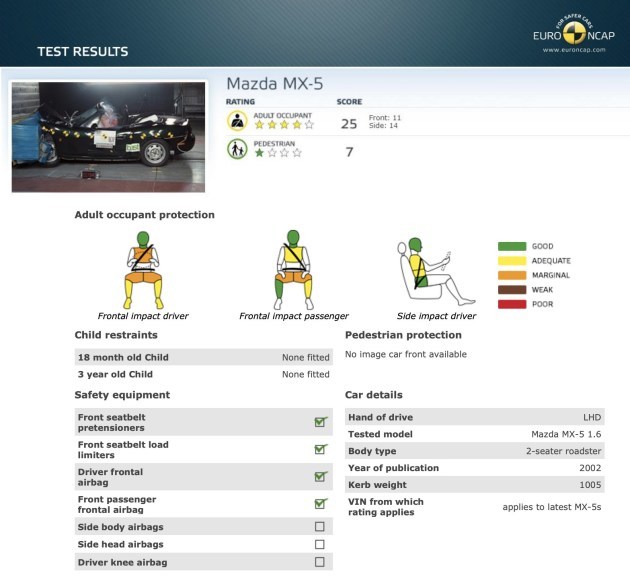This screenshot has height=578, width=630.
Task: Click the 'Adult occupant protection' heading
Action: pos(145,215)
